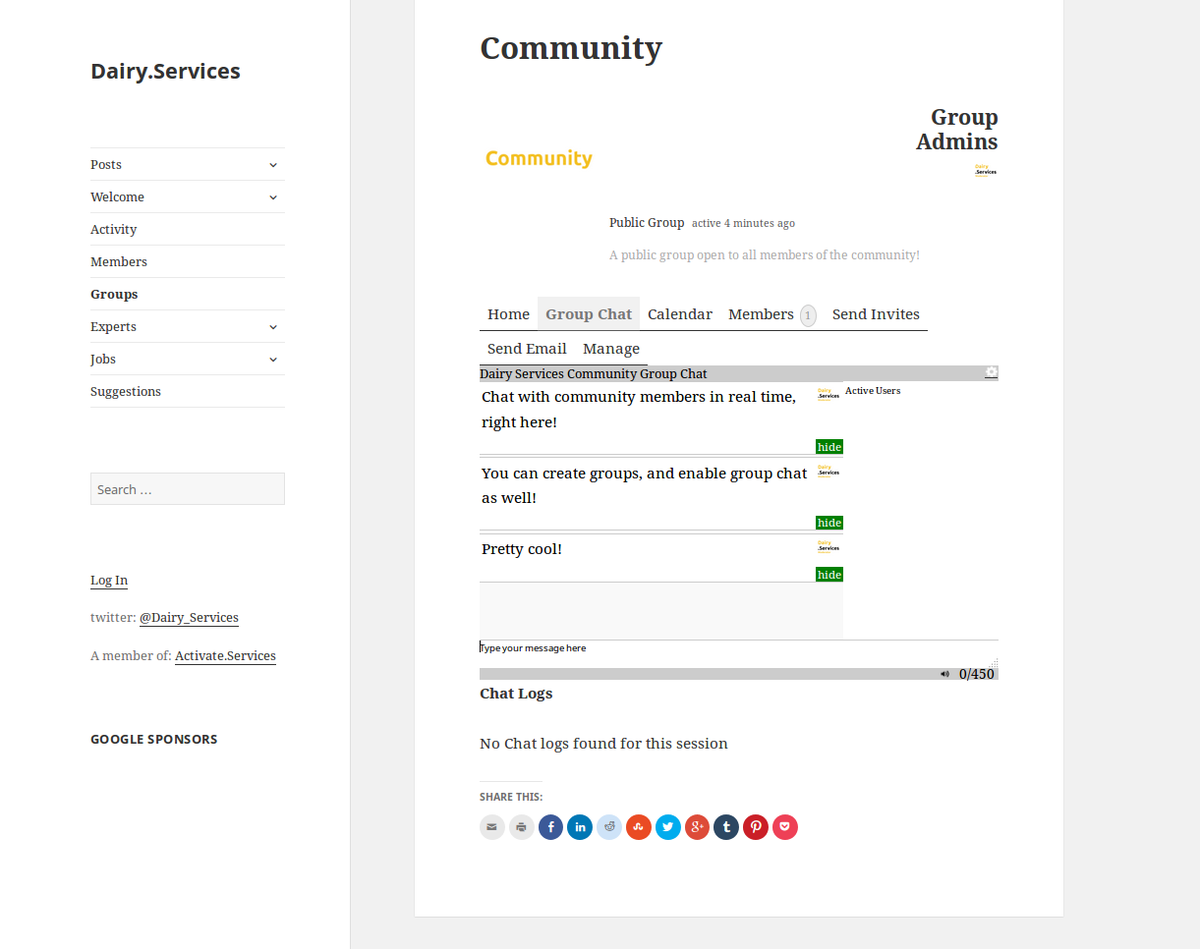Open Suggestions in sidebar menu
Image resolution: width=1200 pixels, height=949 pixels.
pyautogui.click(x=126, y=392)
